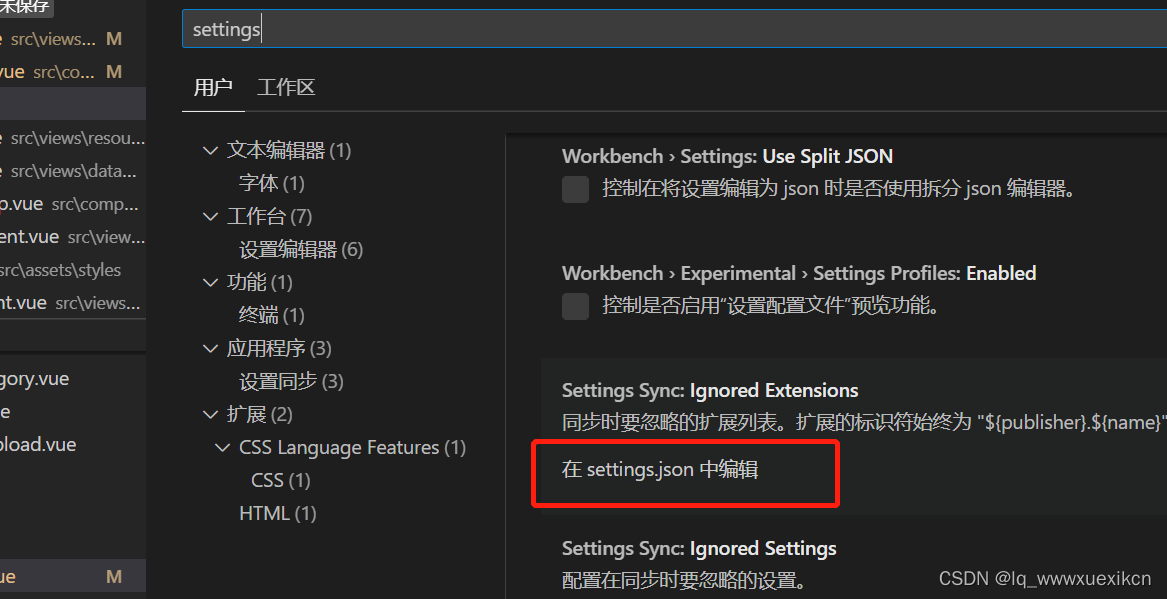Click the 未保存 badge at top left
The image size is (1167, 599).
pyautogui.click(x=26, y=8)
